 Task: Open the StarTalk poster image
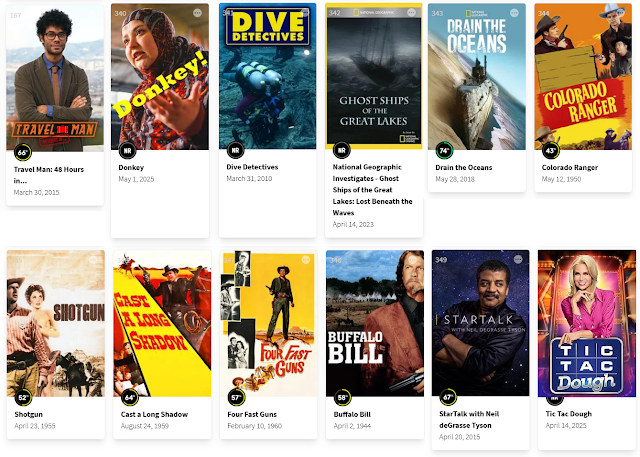point(481,323)
